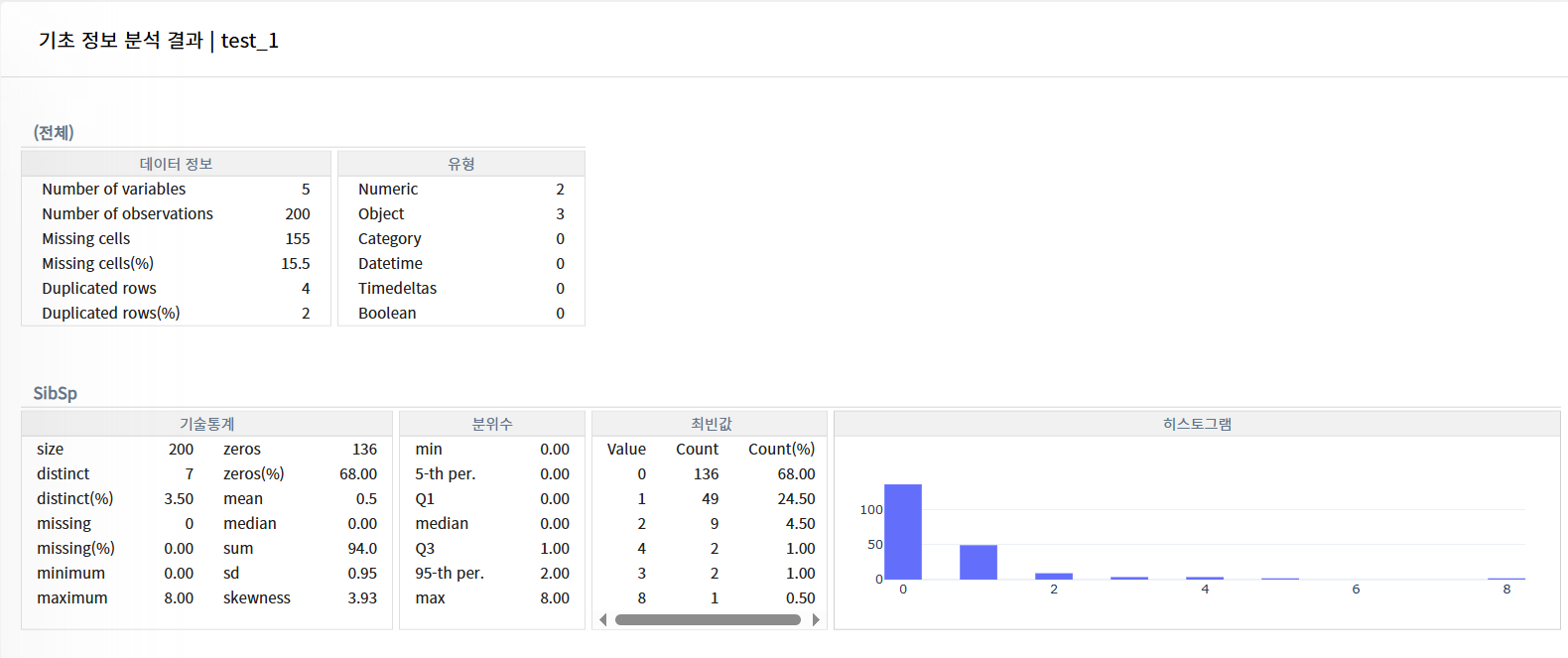Click the '기술통계' section header
This screenshot has height=658, width=1568.
click(207, 424)
